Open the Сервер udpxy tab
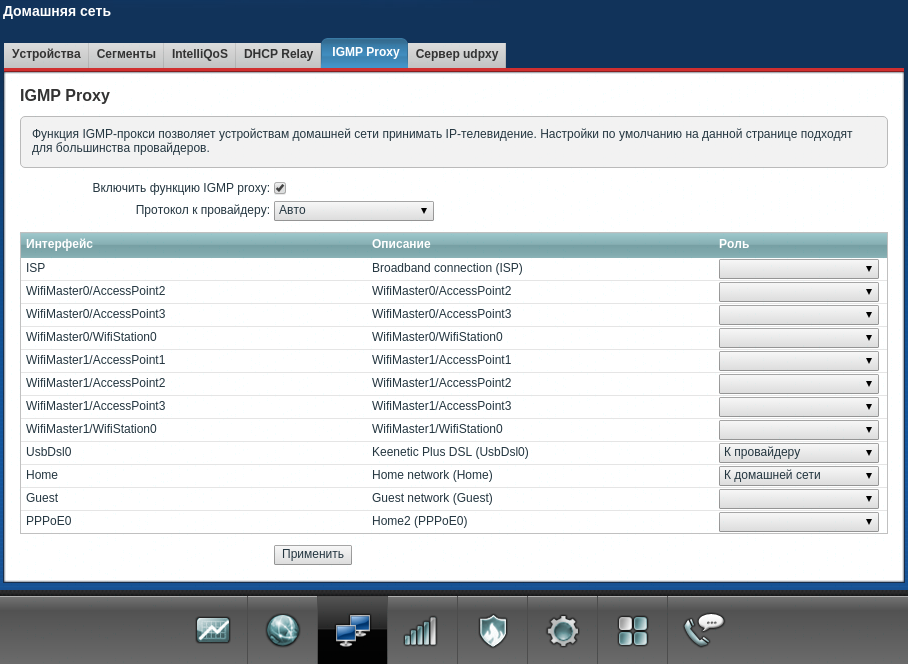Screen dimensions: 908x664 tap(456, 54)
